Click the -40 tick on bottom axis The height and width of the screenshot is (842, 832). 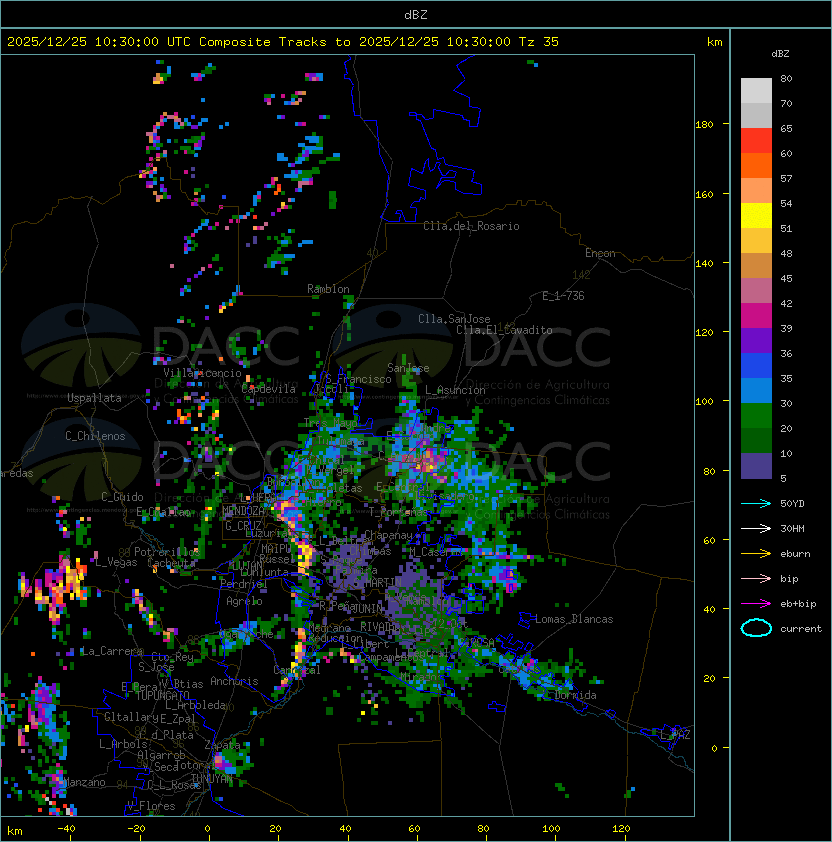(67, 829)
